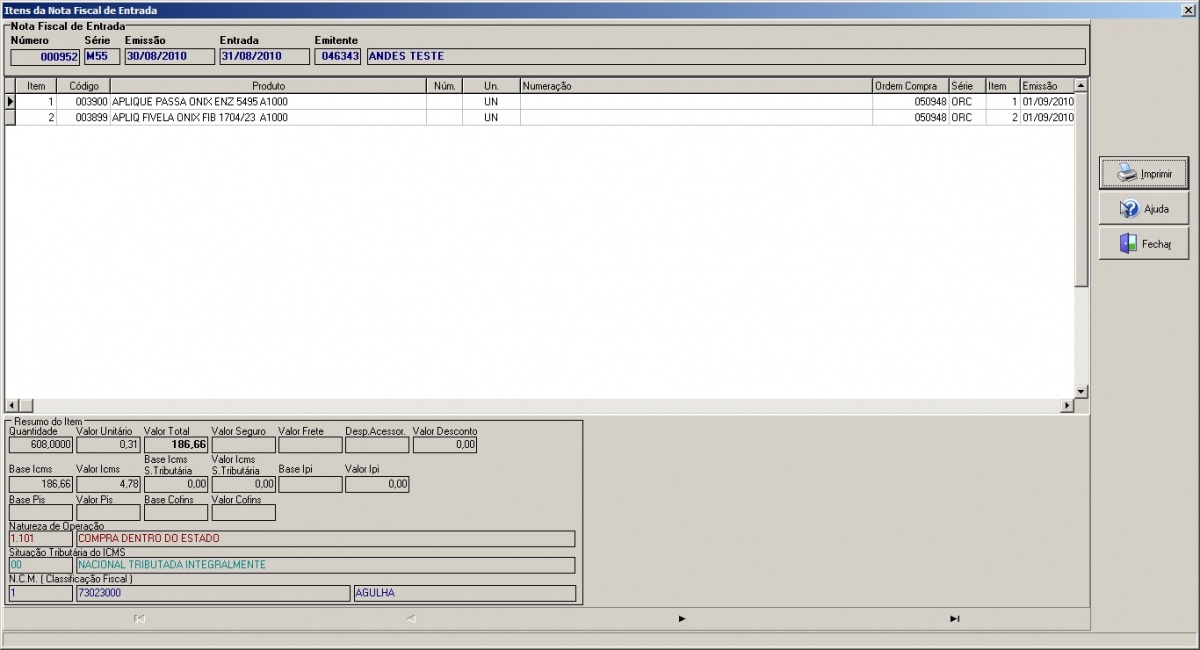This screenshot has height=650, width=1200.
Task: Click Base Icms field 186,66
Action: 41,484
